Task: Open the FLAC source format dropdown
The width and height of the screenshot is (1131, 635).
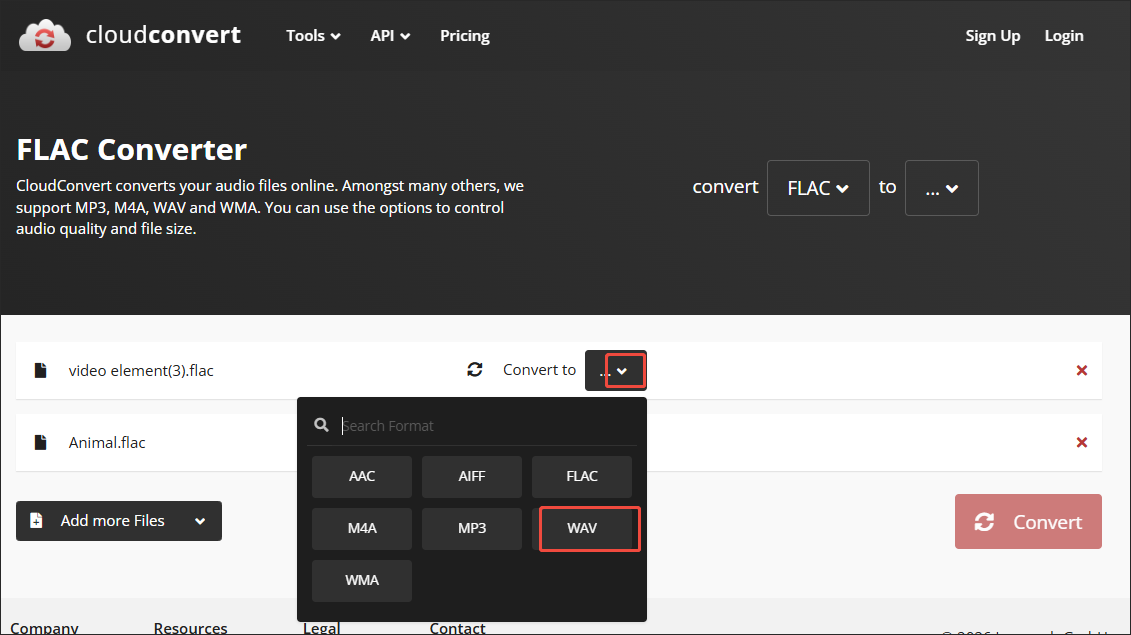Action: click(x=818, y=187)
